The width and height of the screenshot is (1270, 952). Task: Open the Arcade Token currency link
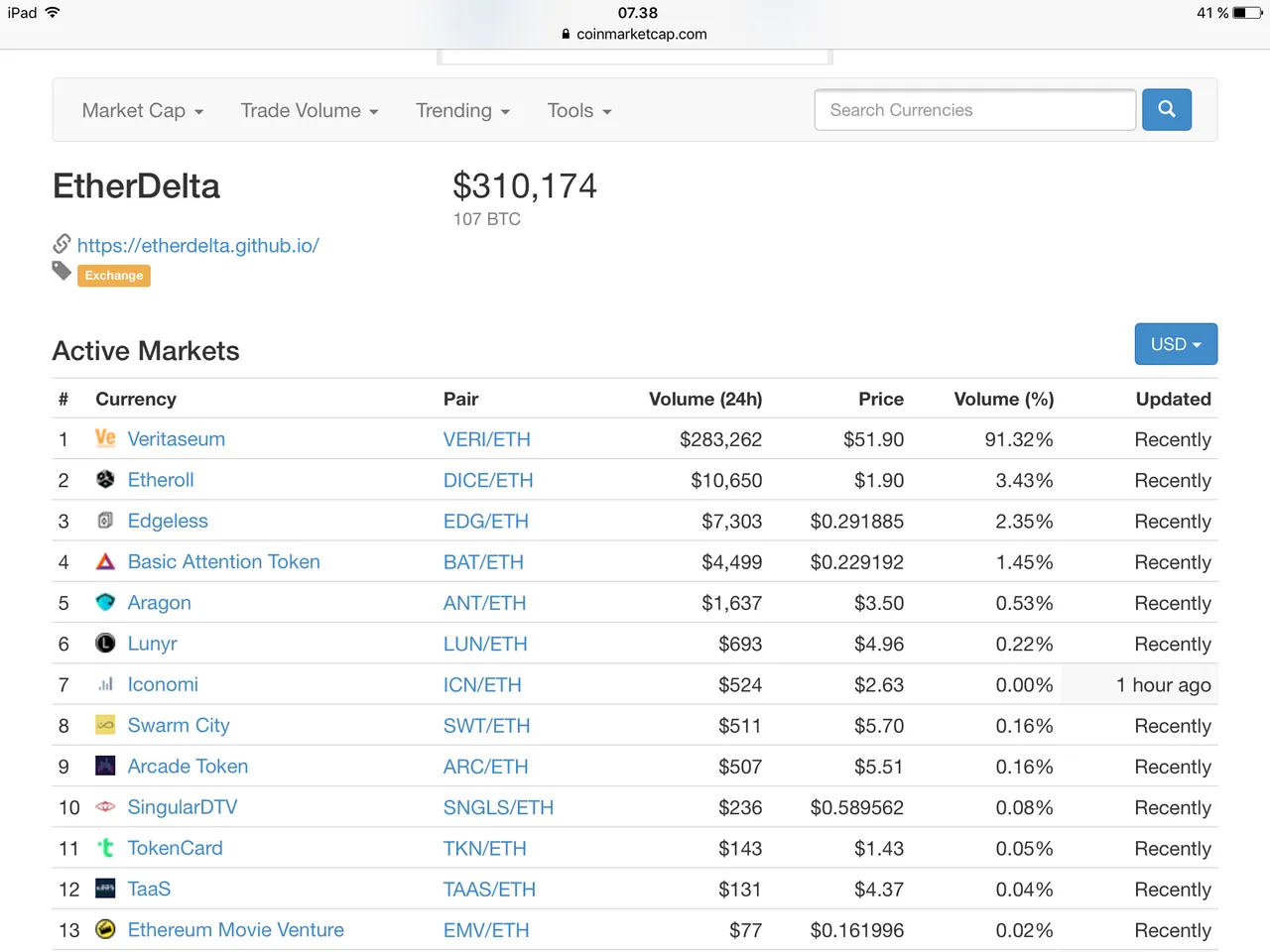[x=188, y=767]
